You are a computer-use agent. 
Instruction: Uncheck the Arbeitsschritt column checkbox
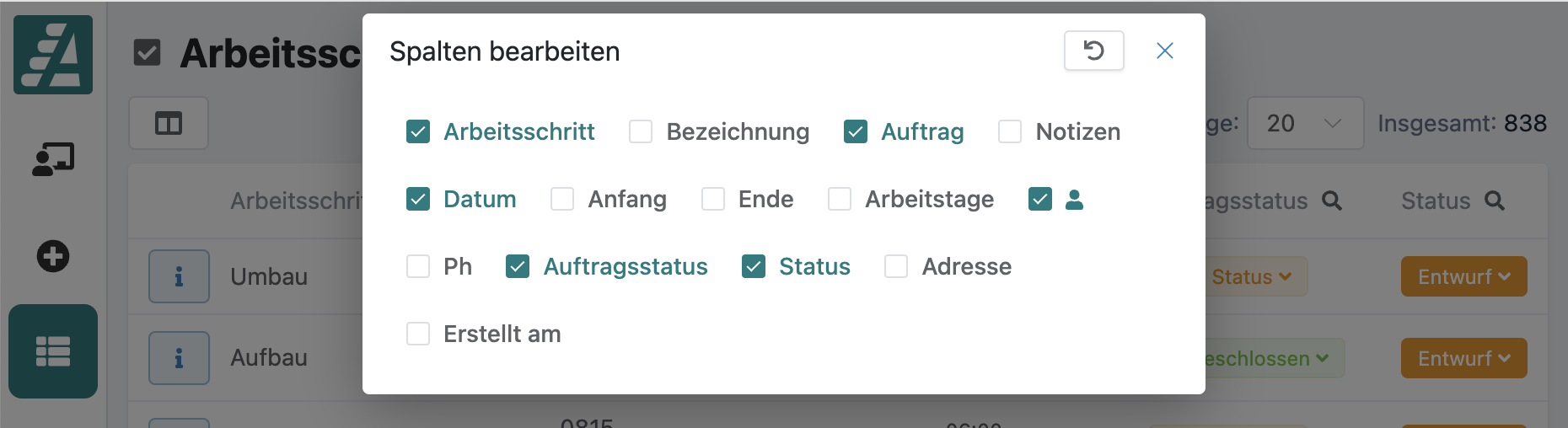pos(418,131)
